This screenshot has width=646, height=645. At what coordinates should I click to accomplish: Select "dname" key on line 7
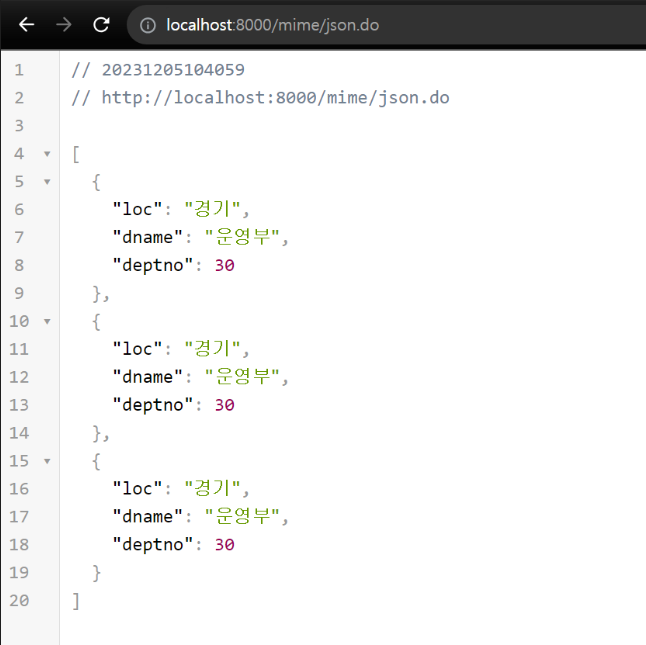coord(147,237)
